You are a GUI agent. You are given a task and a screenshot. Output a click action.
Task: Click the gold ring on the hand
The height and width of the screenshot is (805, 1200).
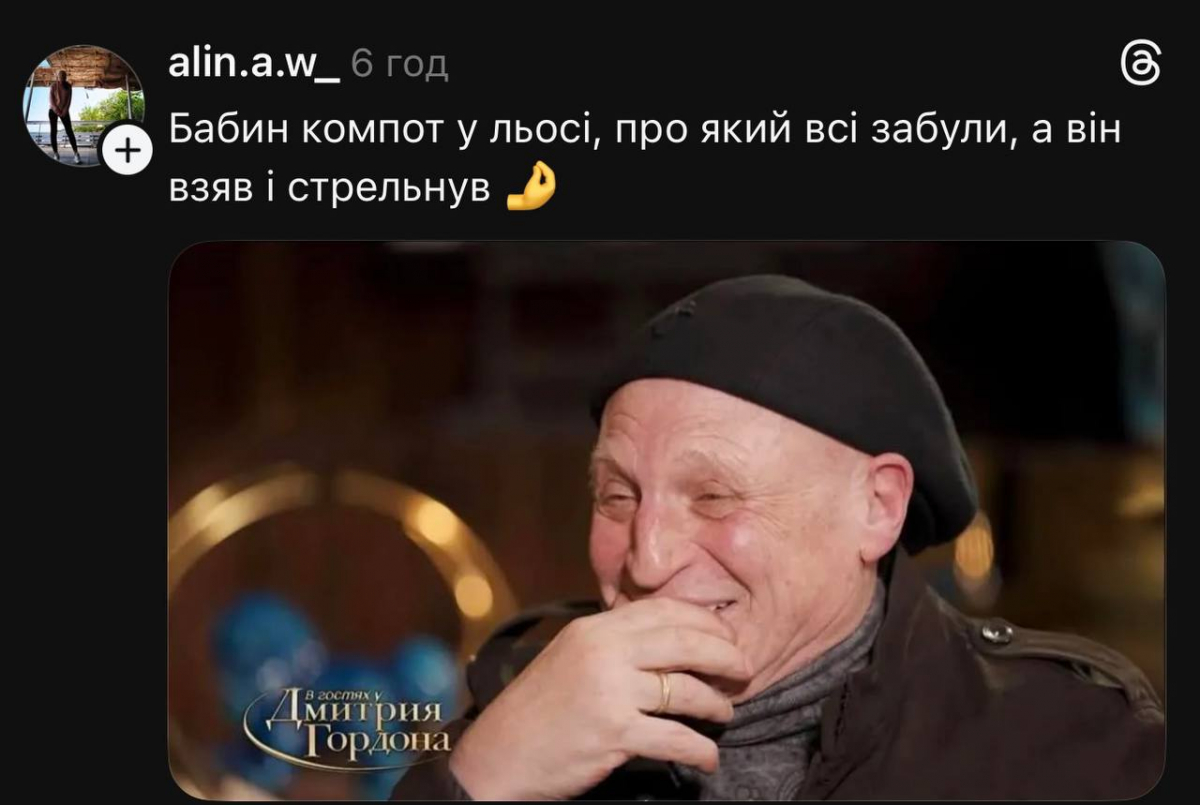coord(664,691)
